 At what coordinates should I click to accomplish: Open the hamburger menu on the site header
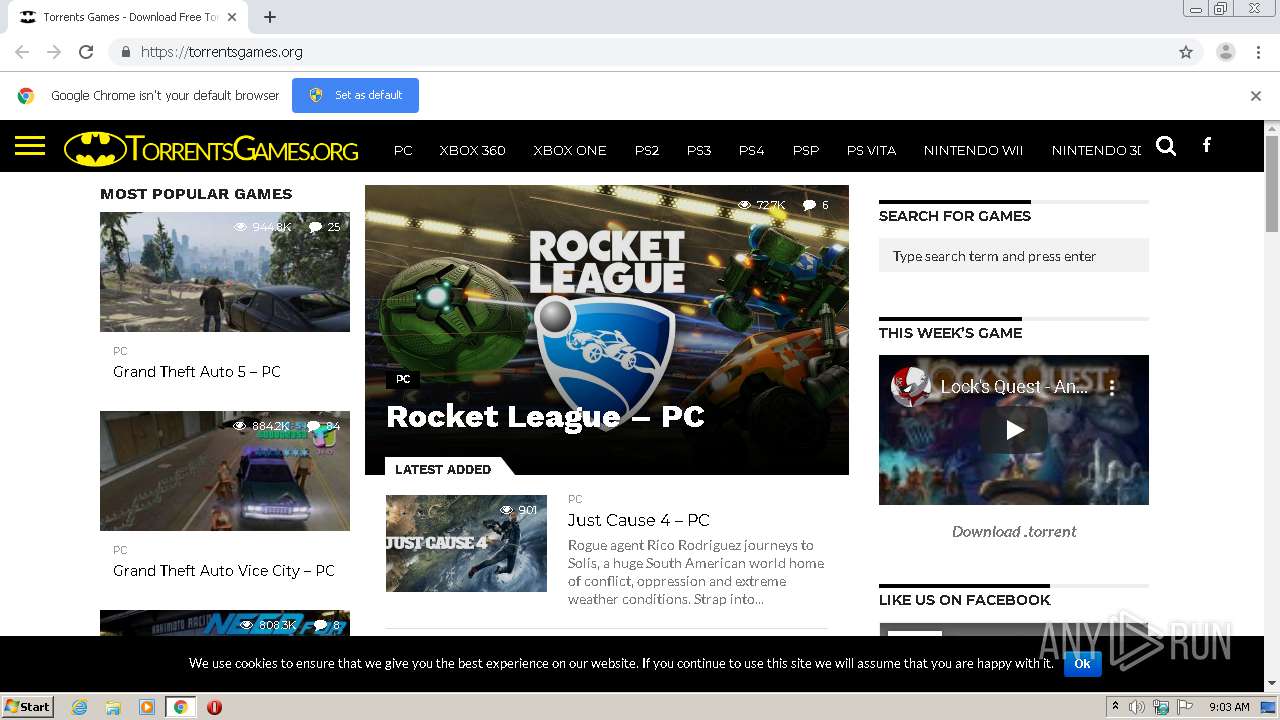pyautogui.click(x=30, y=147)
